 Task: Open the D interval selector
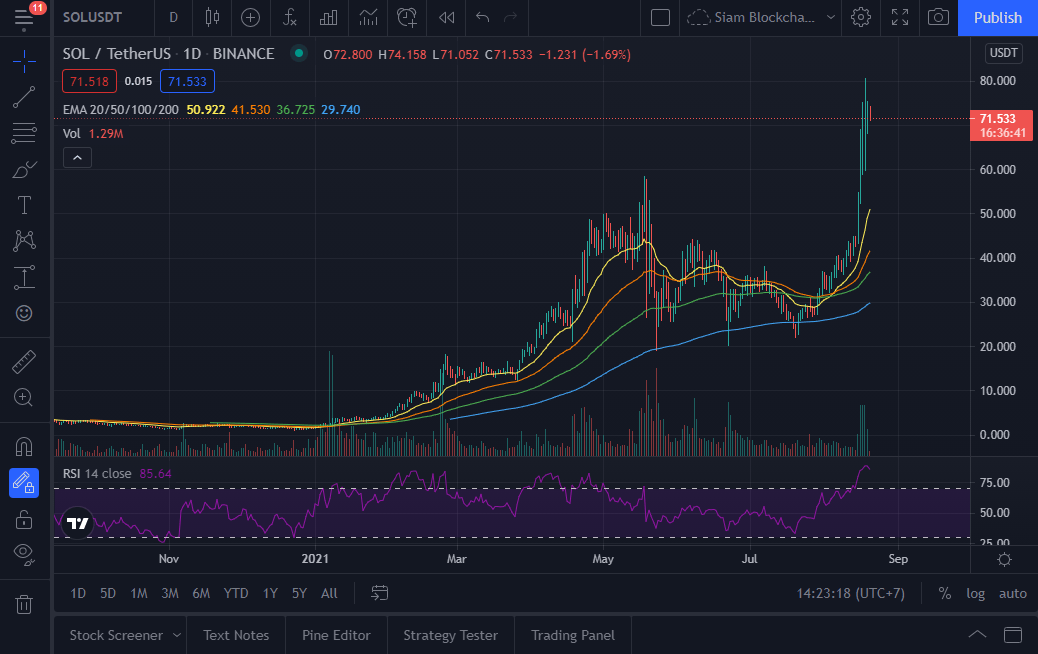point(173,18)
